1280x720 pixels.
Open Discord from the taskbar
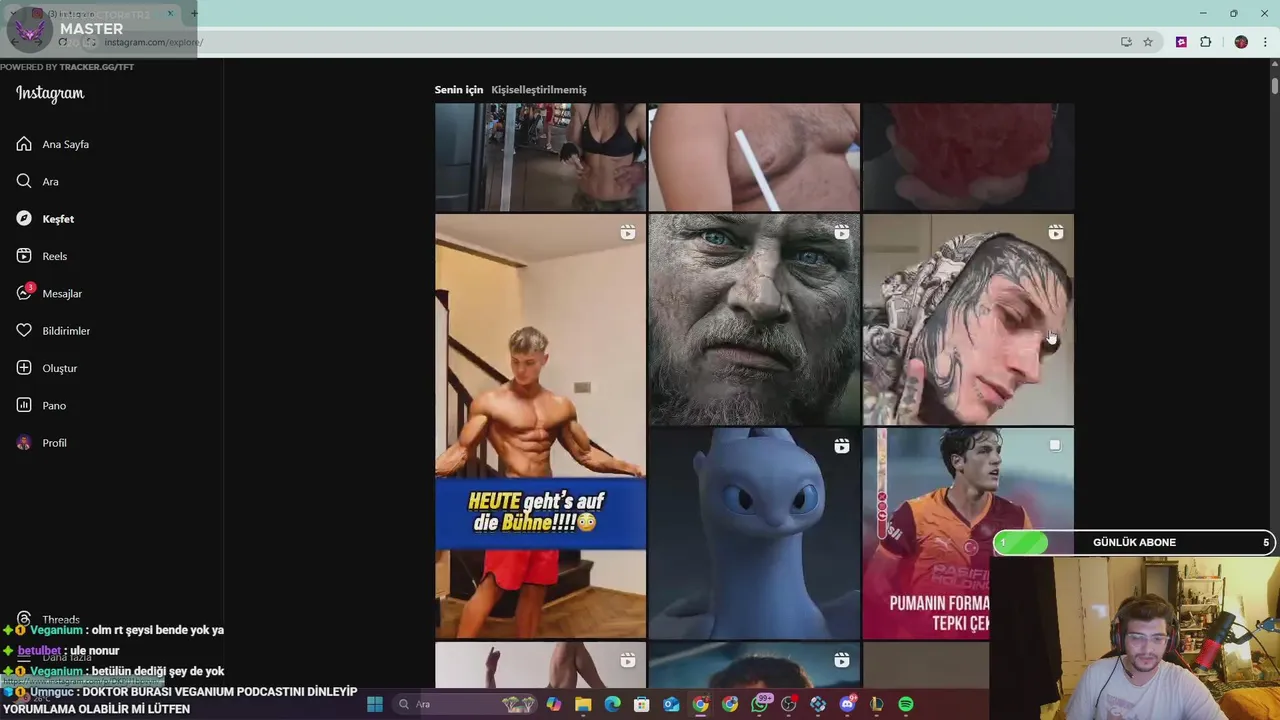[x=848, y=704]
